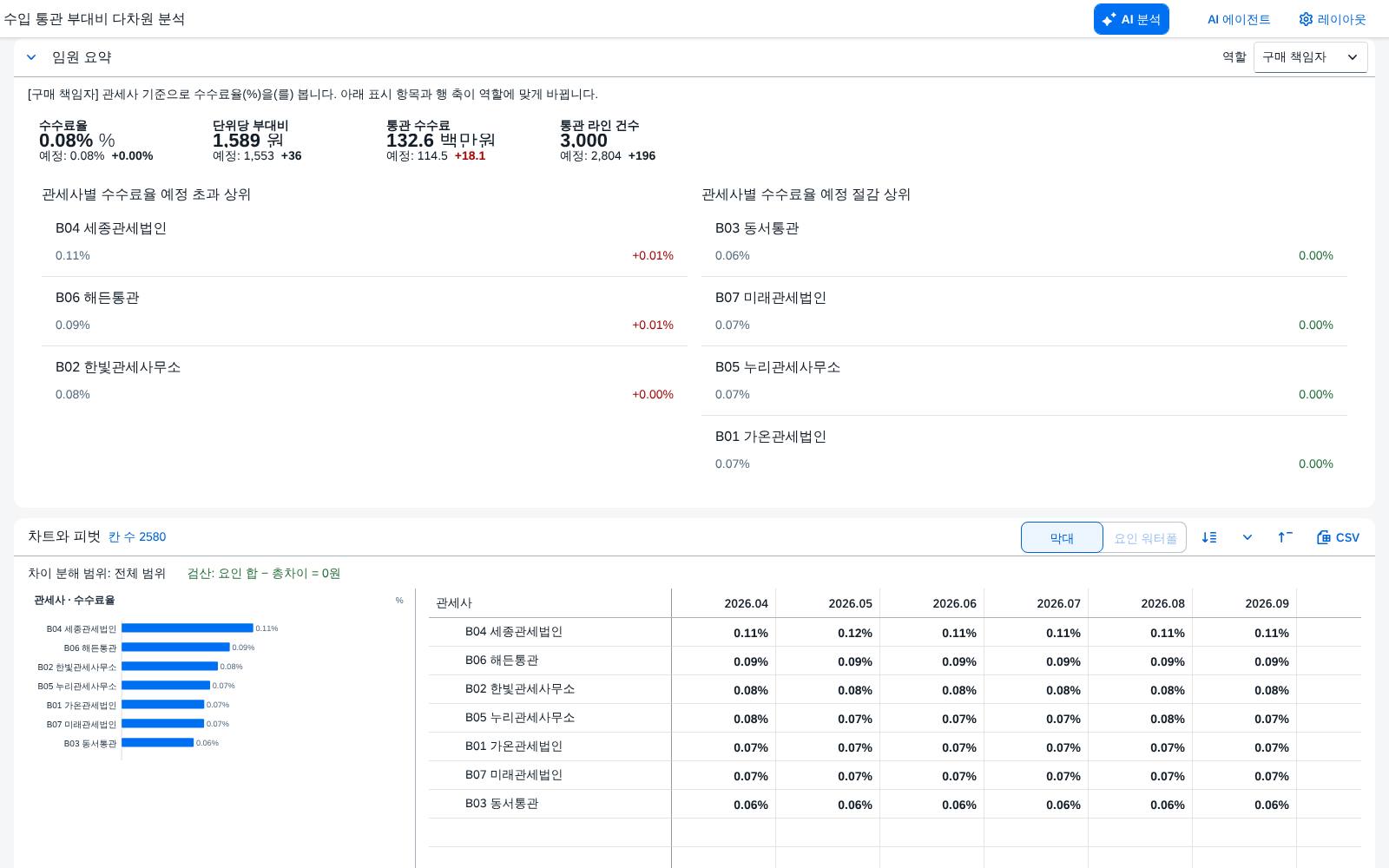
Task: Select the 2026.04 column header
Action: [x=724, y=603]
